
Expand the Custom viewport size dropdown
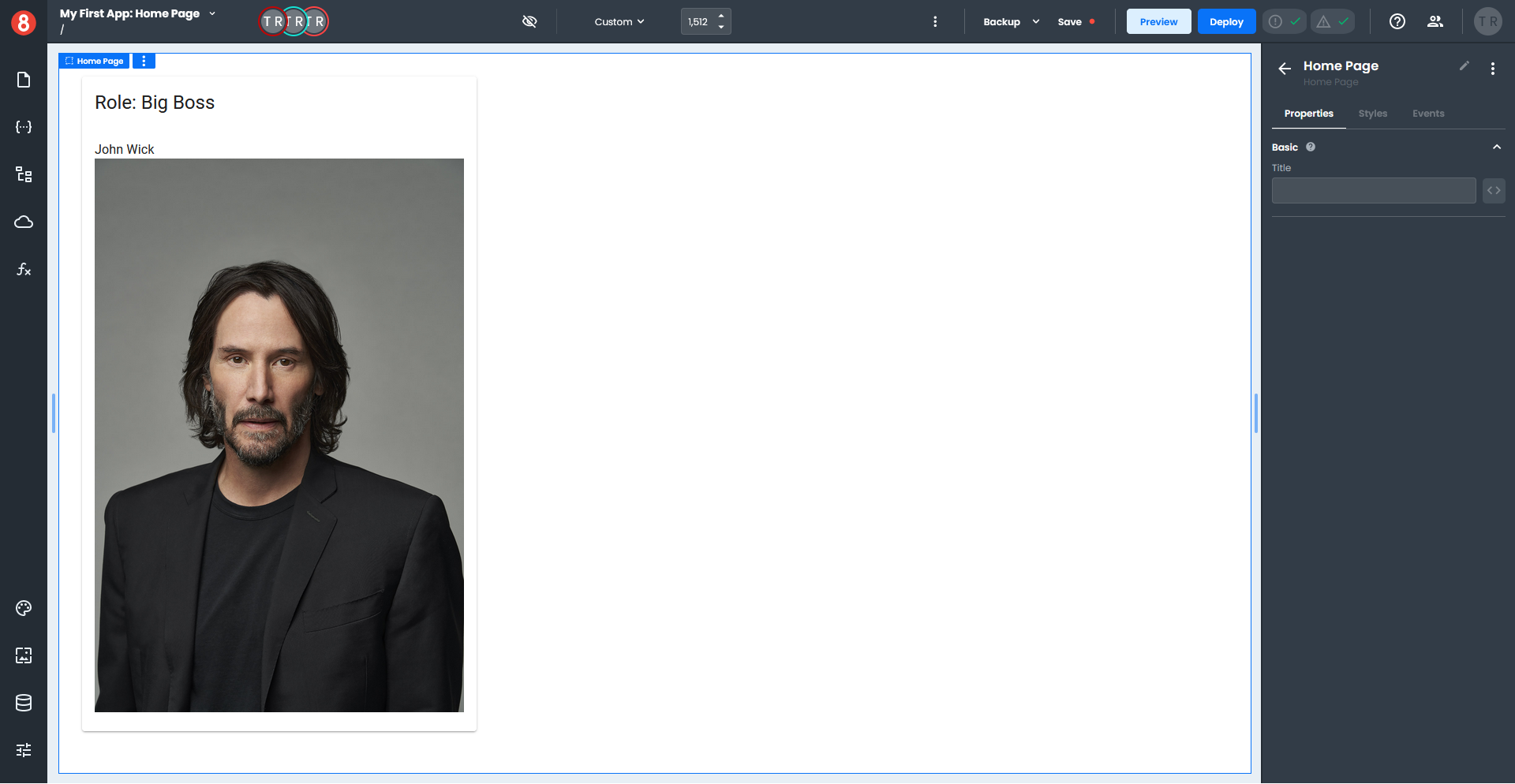619,22
